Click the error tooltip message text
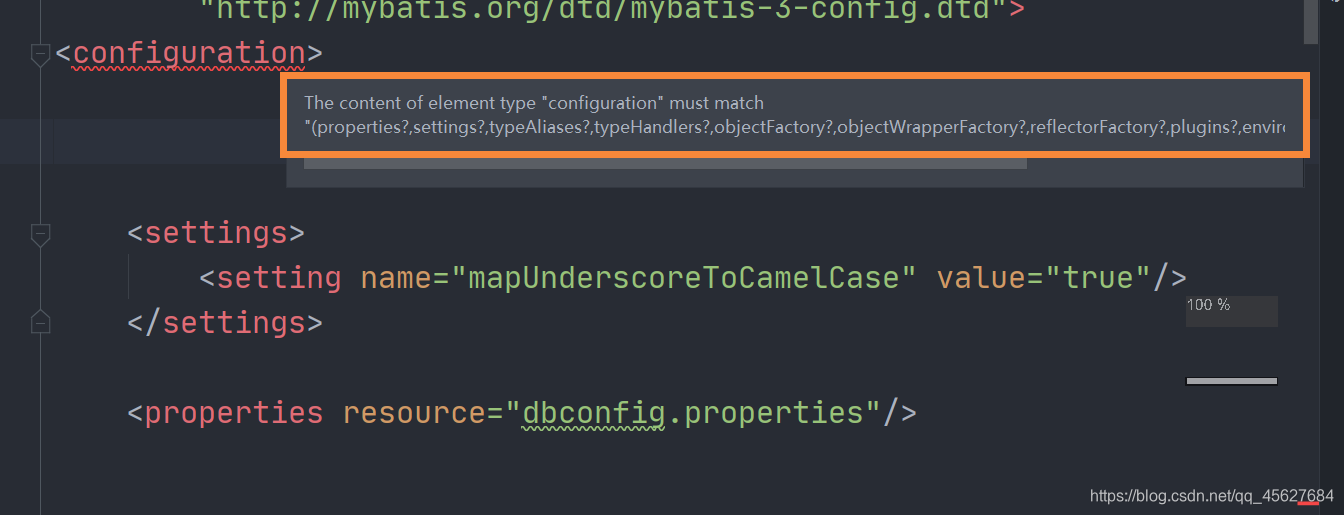1344x515 pixels. [794, 116]
